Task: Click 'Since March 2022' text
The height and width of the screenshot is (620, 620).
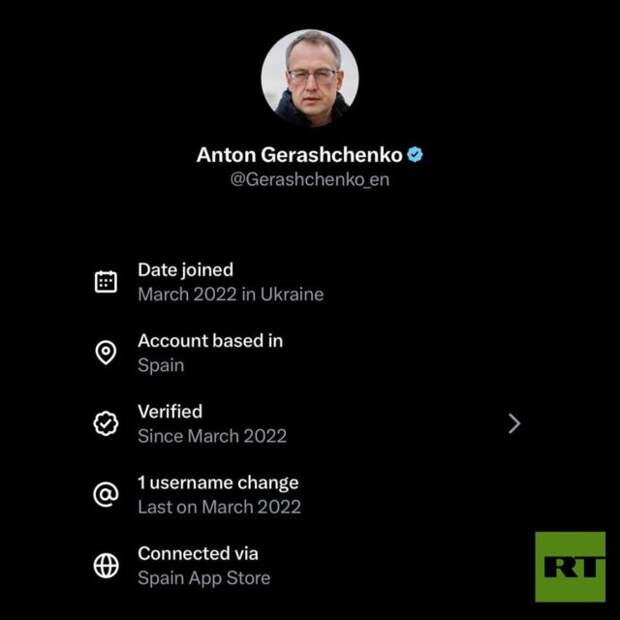Action: tap(212, 436)
